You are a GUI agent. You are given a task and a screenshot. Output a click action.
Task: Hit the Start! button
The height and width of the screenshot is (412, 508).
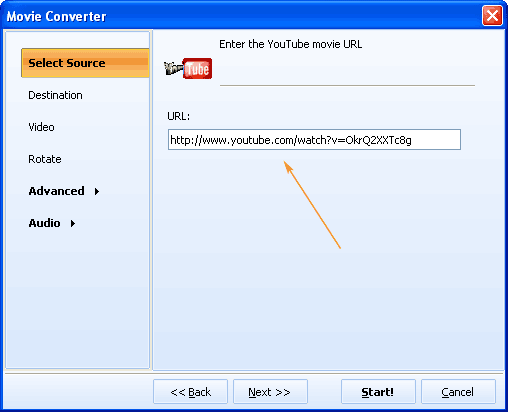(378, 392)
